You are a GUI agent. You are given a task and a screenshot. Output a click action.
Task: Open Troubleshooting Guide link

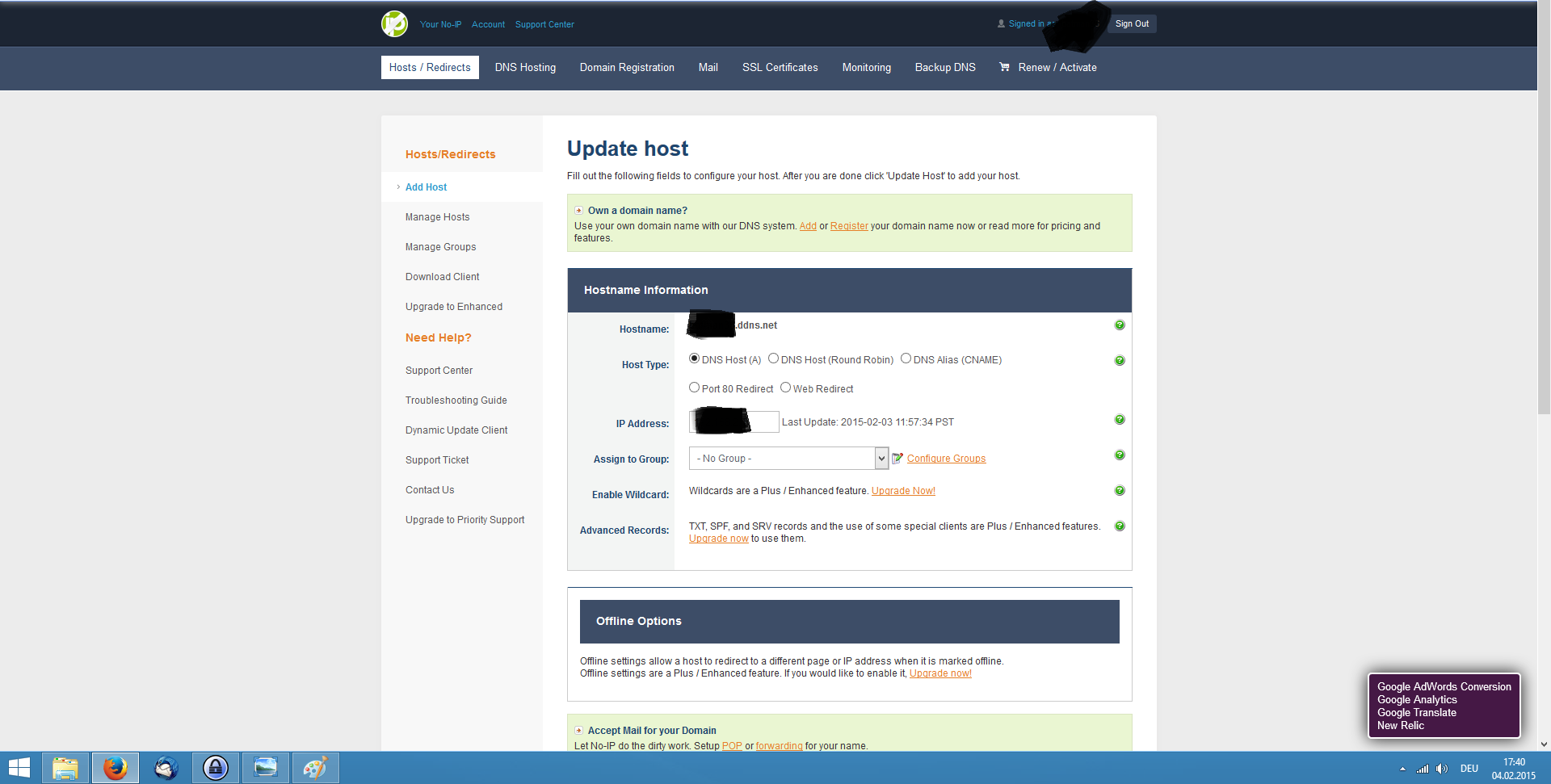(x=456, y=400)
